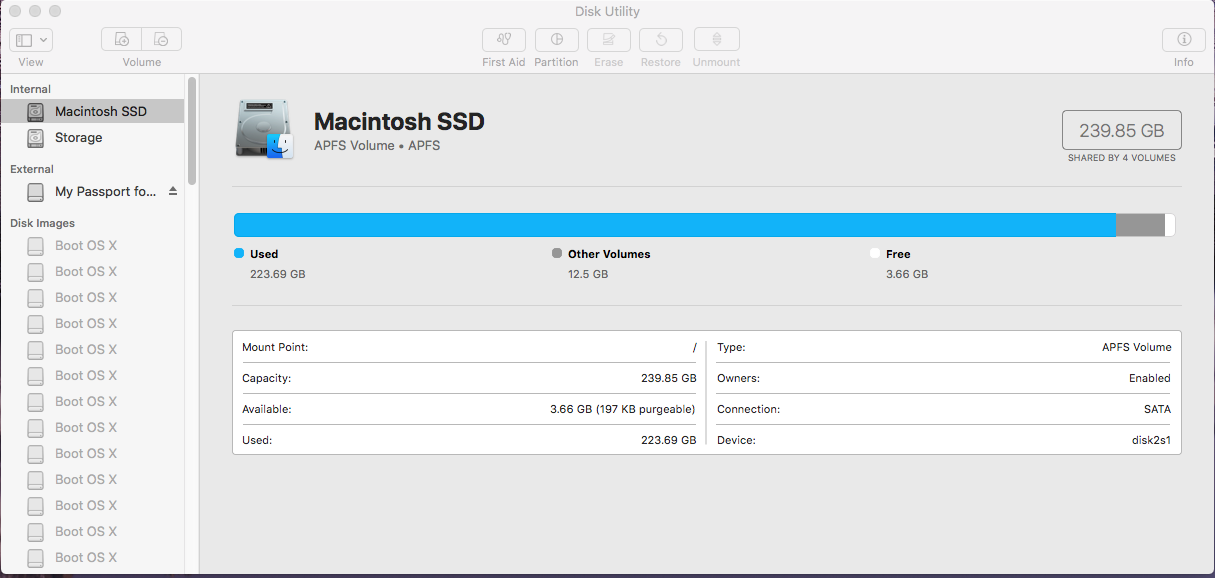Click the 'disk2s1' device value
This screenshot has height=578, width=1215.
pyautogui.click(x=1151, y=440)
